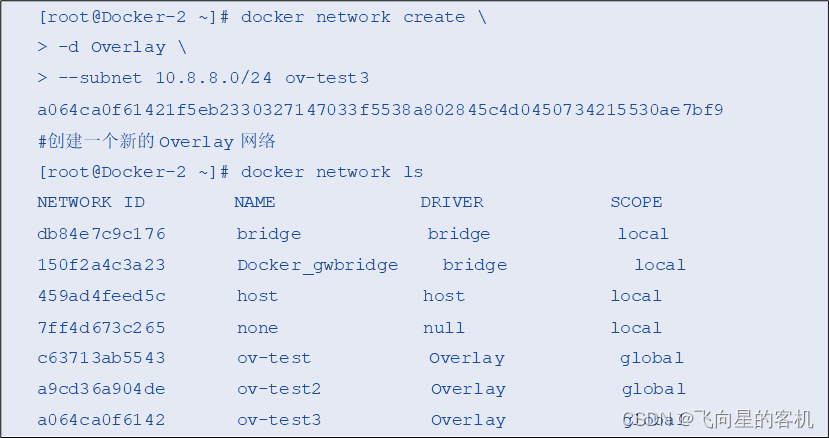Click the docker network create command
Viewport: 829px width, 438px height.
pyautogui.click(x=353, y=17)
